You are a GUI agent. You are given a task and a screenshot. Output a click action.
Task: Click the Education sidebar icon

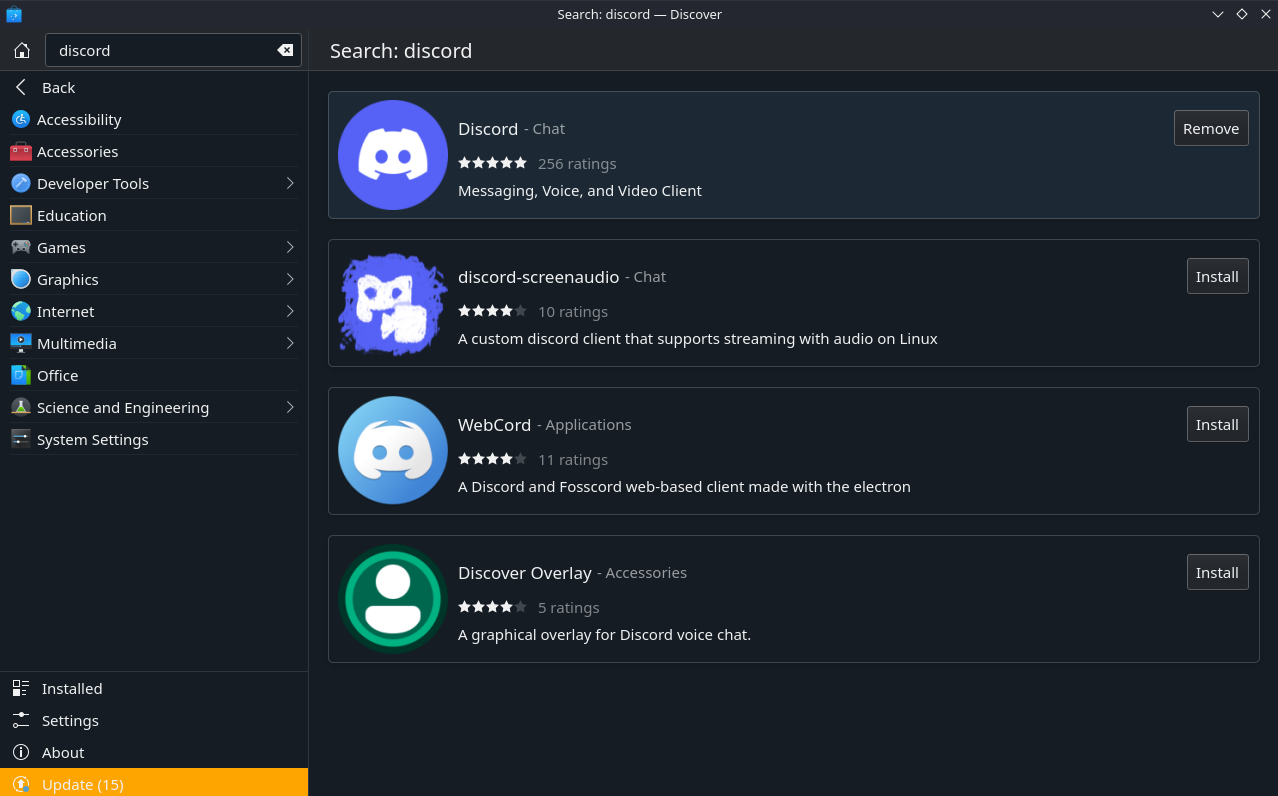click(x=21, y=215)
